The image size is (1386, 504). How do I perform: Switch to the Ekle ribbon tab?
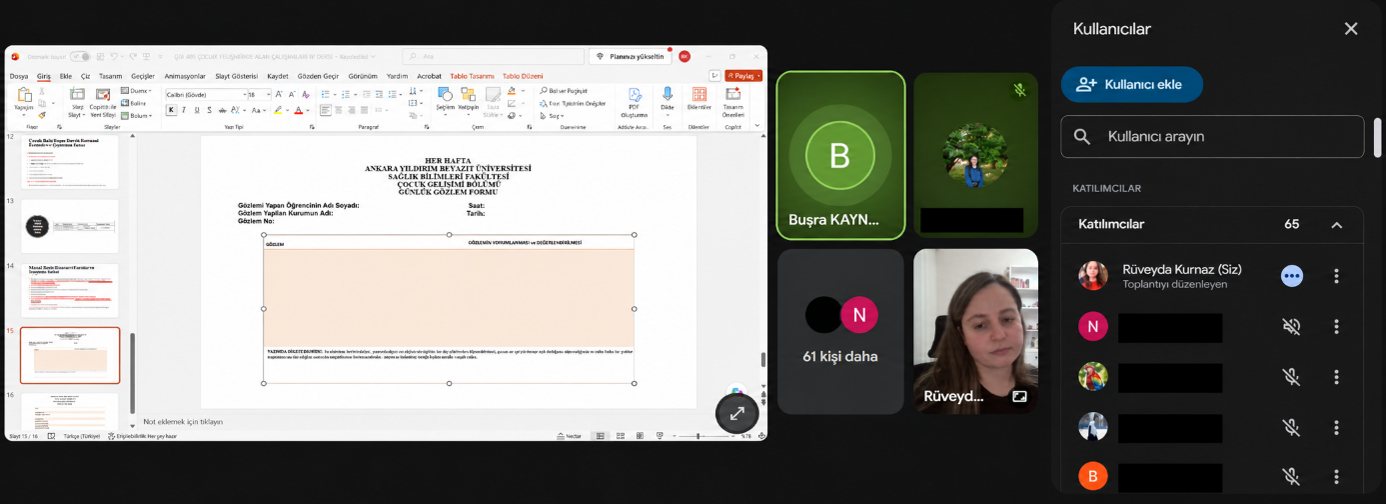click(x=66, y=76)
